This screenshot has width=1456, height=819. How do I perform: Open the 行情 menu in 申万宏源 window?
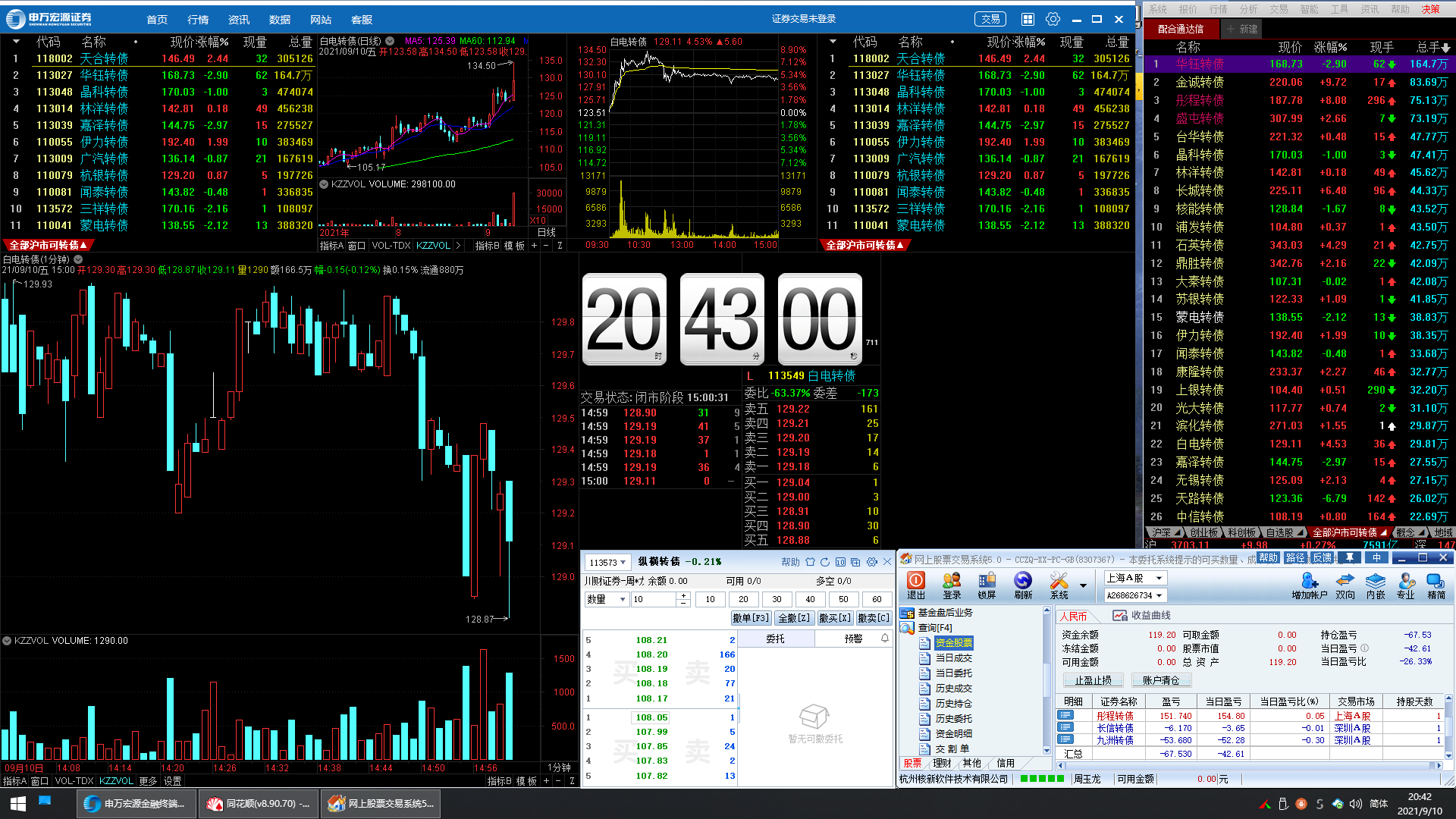click(x=198, y=20)
